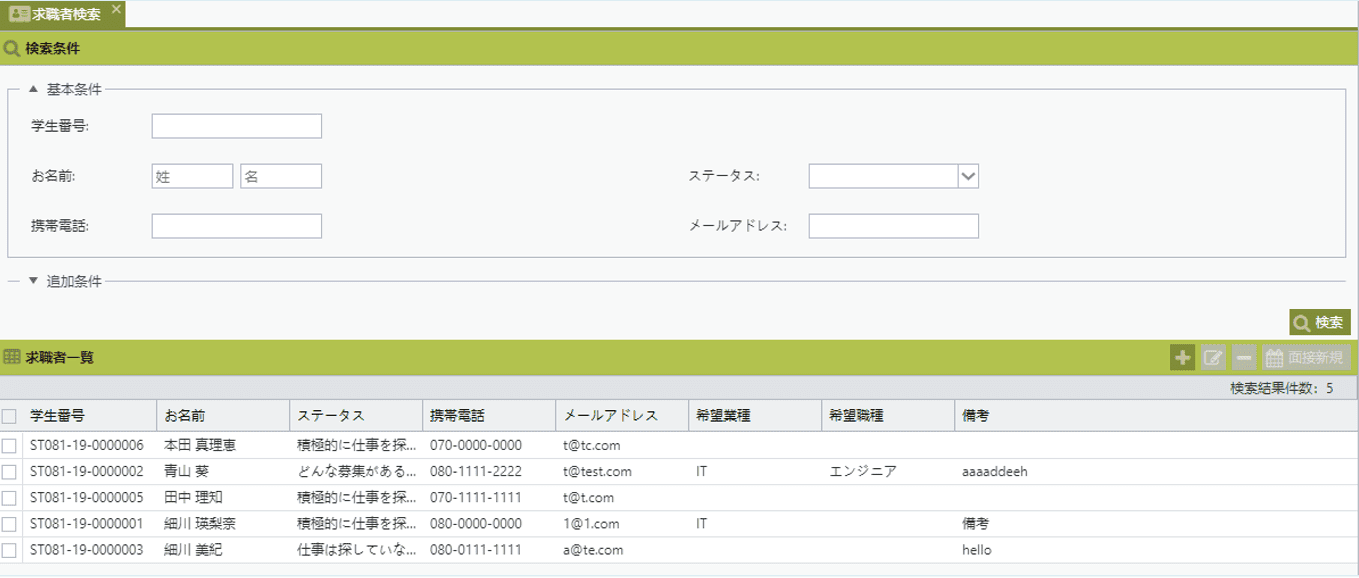Click name 細川 瑛梨奈
This screenshot has width=1359, height=578.
pos(200,524)
